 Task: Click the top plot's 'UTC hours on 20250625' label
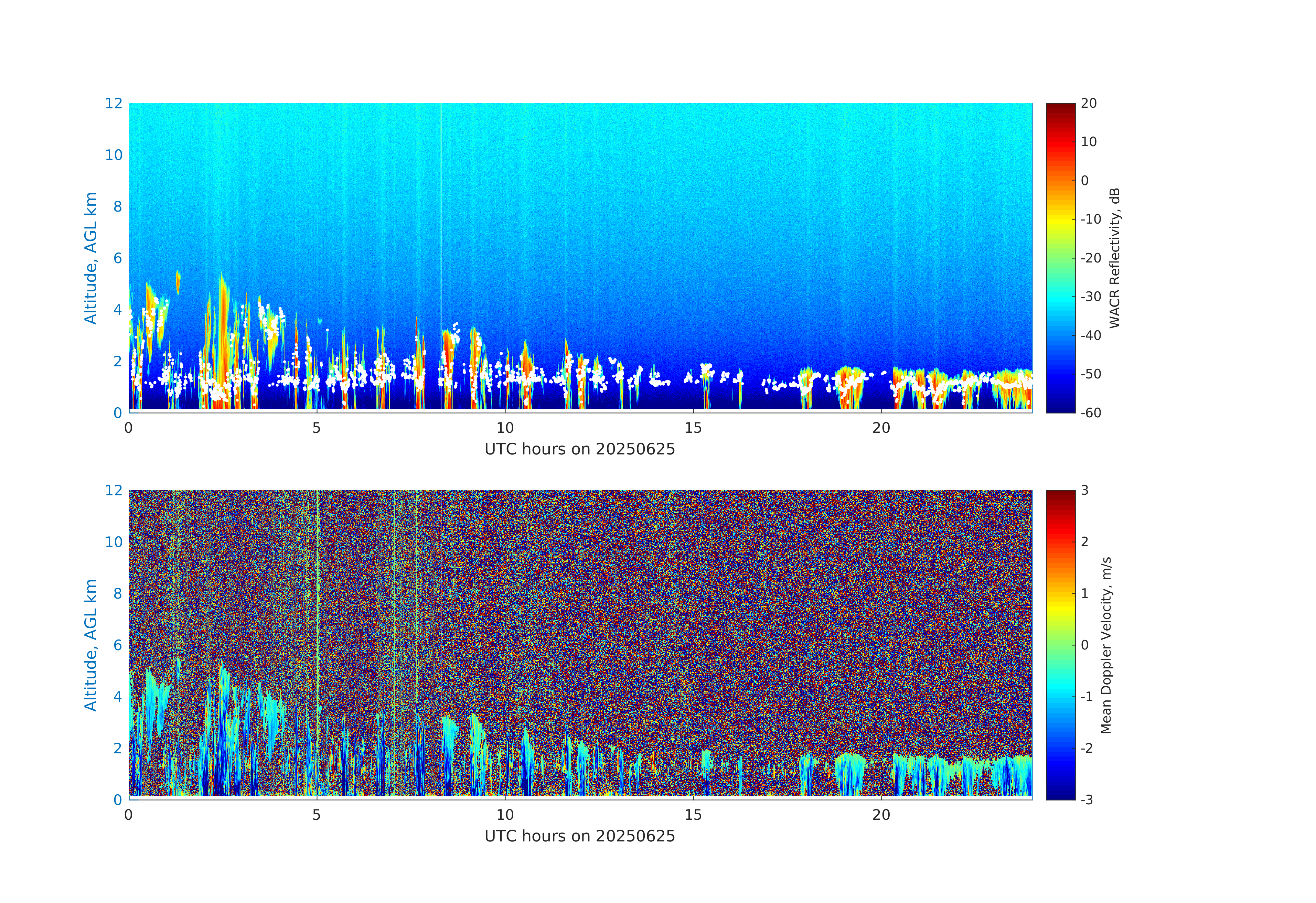[579, 449]
